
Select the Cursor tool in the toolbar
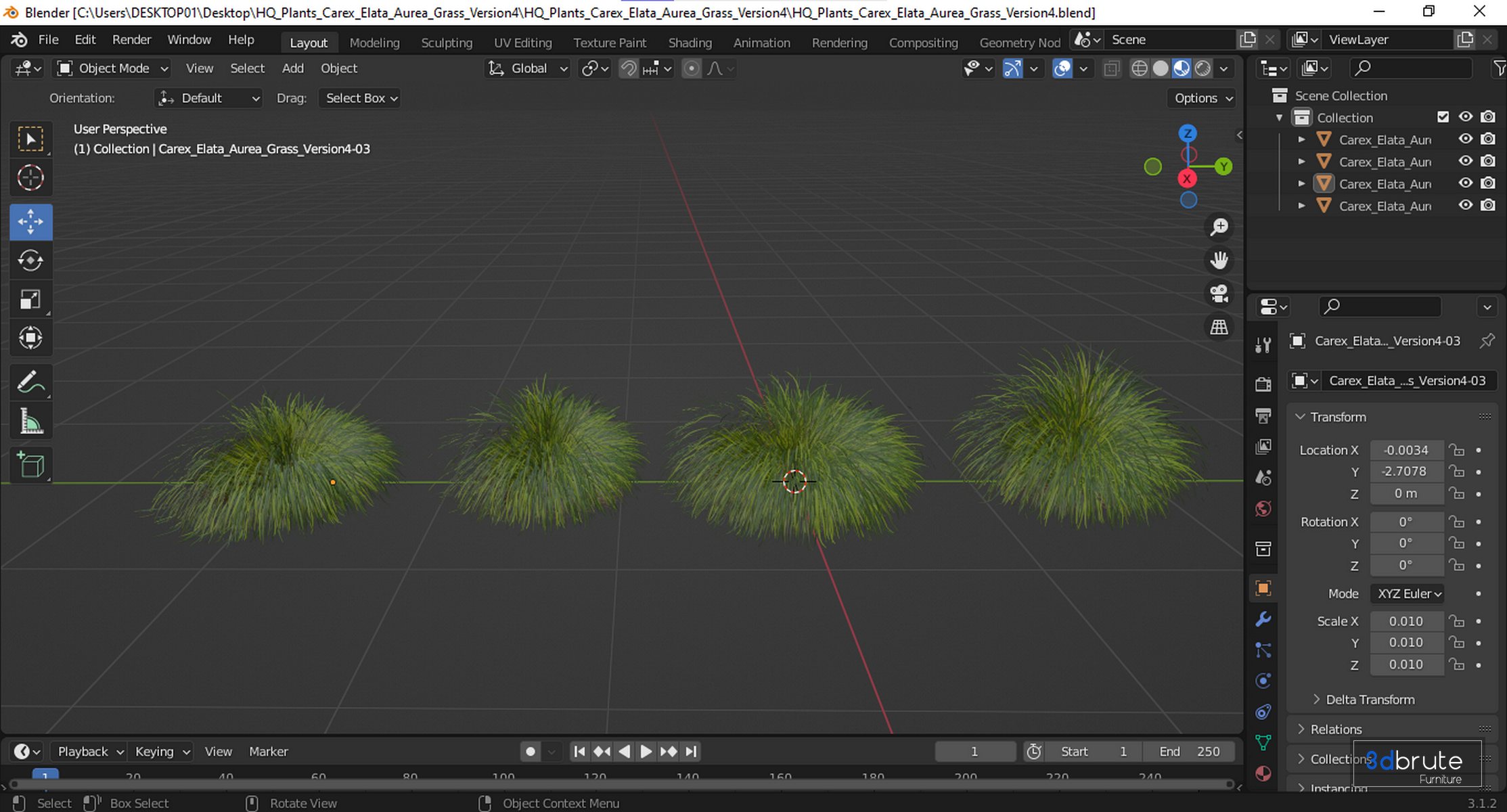click(x=30, y=178)
